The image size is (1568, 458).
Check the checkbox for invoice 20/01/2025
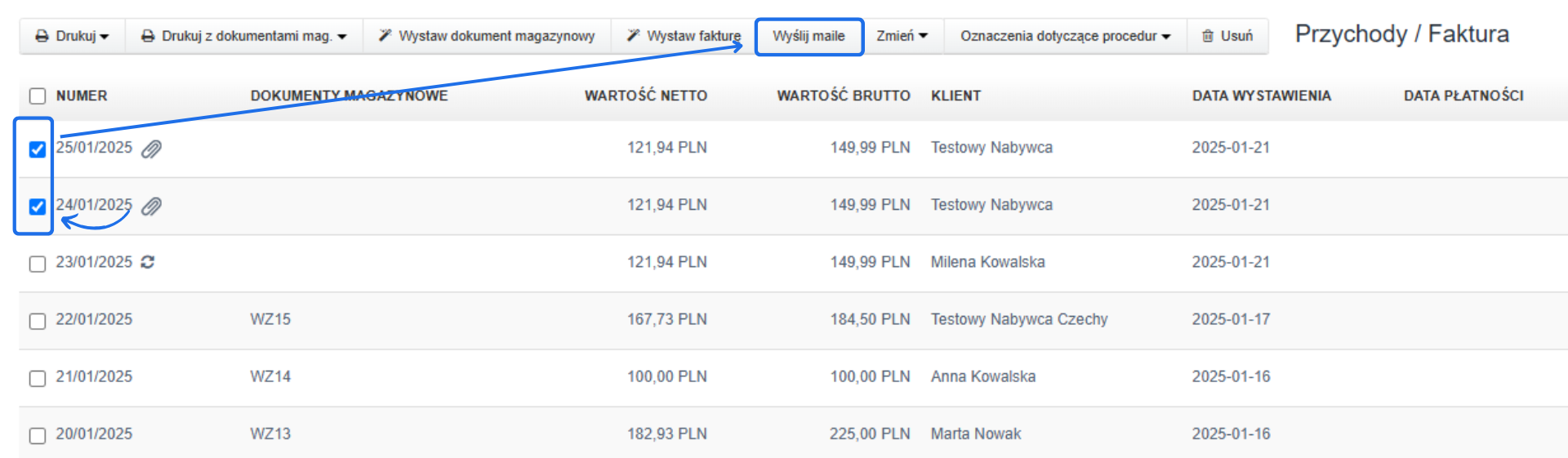pyautogui.click(x=38, y=435)
